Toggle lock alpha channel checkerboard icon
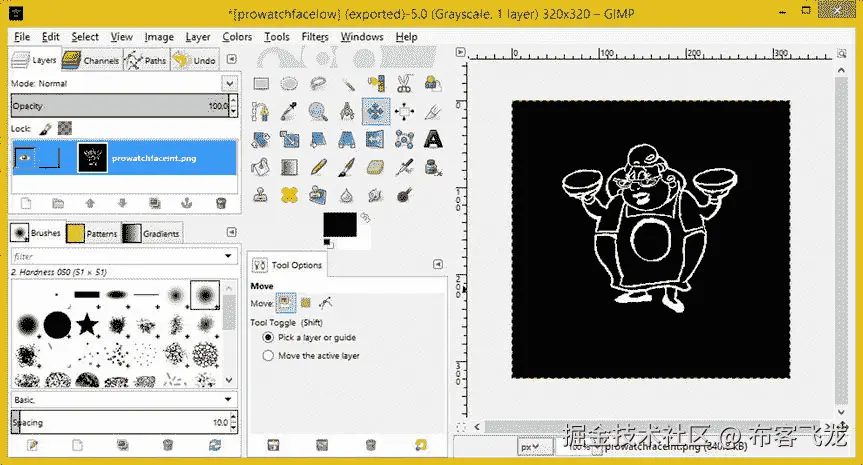 pos(65,128)
